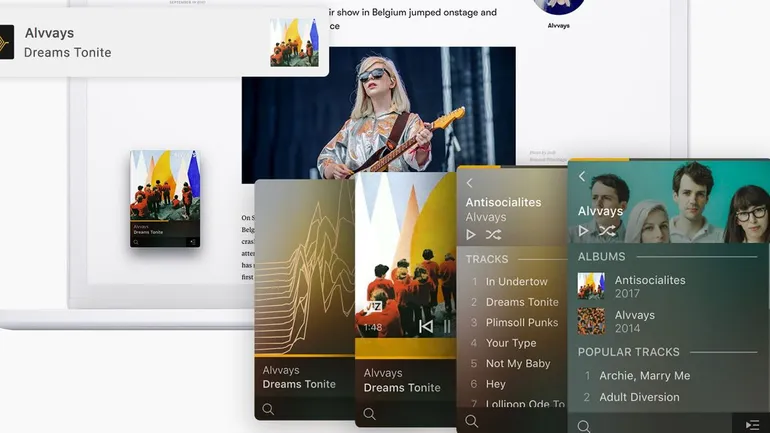Viewport: 770px width, 433px height.
Task: Click the previous track button on the album art player
Action: 426,326
